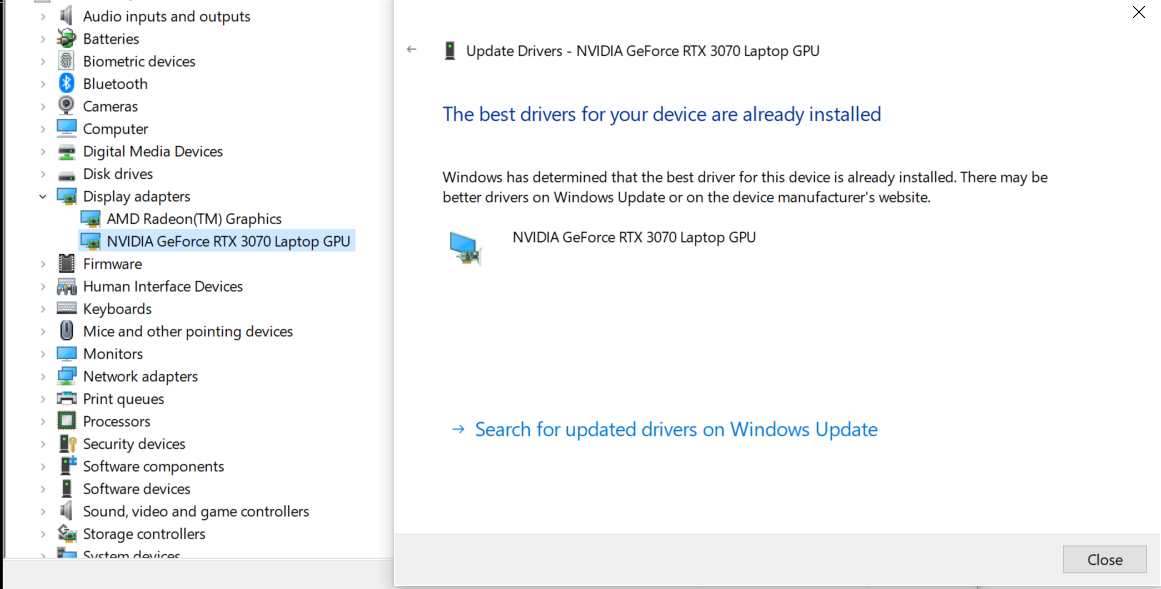This screenshot has width=1161, height=589.
Task: Select NVIDIA GeForce RTX 3070 Laptop GPU entry
Action: click(228, 241)
